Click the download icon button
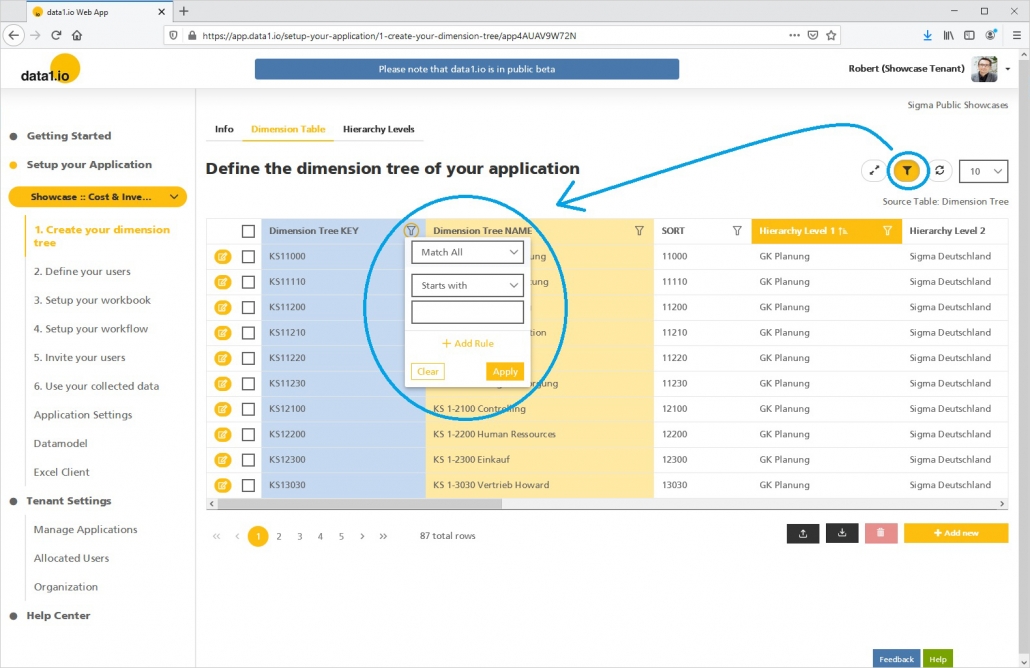Image resolution: width=1030 pixels, height=668 pixels. point(842,533)
